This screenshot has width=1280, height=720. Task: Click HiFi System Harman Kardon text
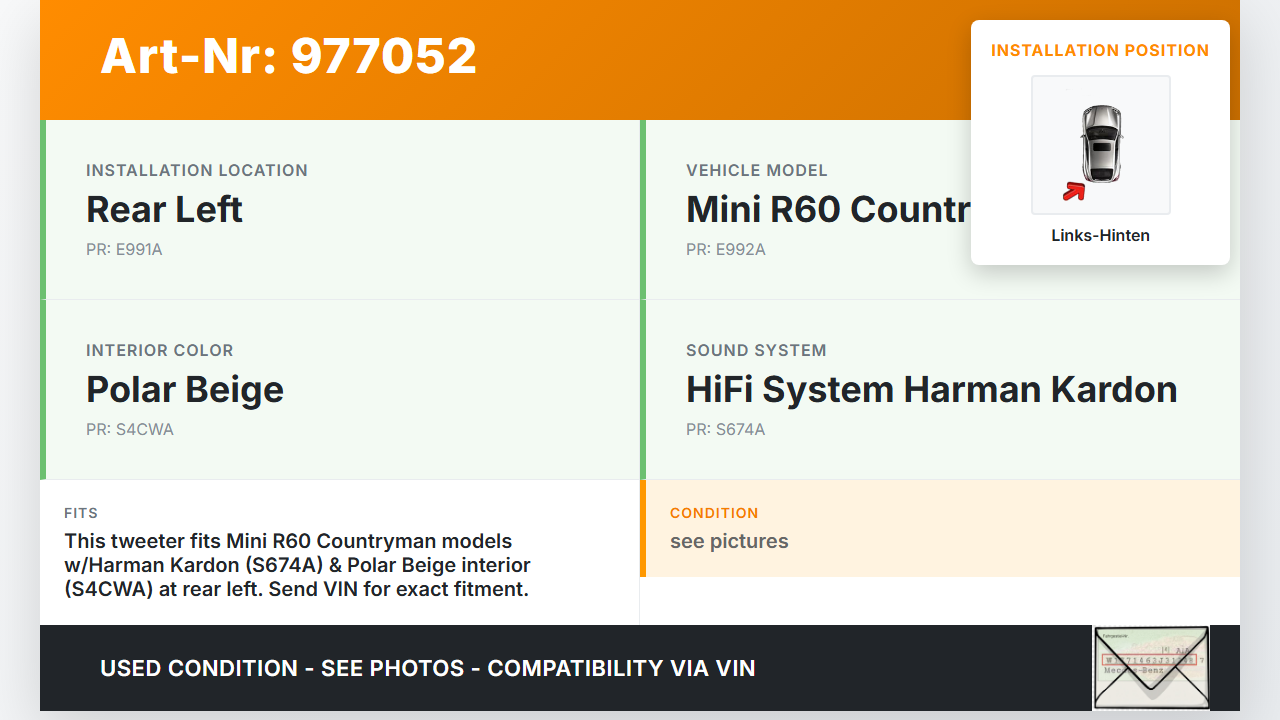pyautogui.click(x=931, y=389)
